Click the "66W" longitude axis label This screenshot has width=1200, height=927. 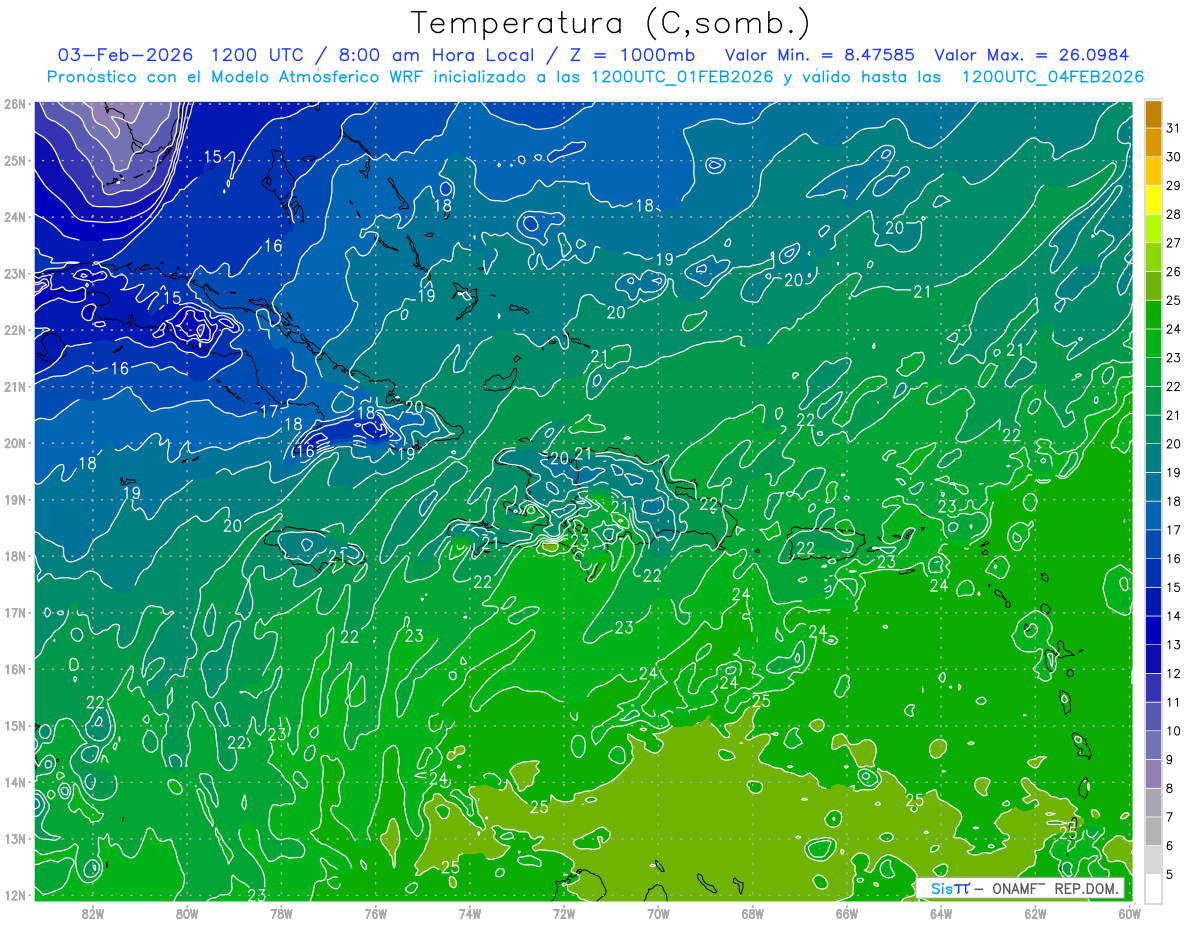pyautogui.click(x=846, y=914)
